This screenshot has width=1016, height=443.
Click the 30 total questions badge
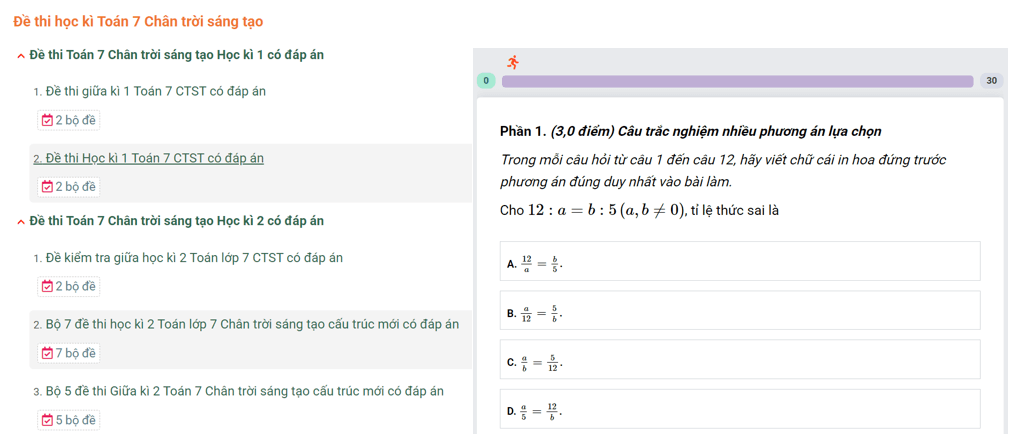(991, 81)
